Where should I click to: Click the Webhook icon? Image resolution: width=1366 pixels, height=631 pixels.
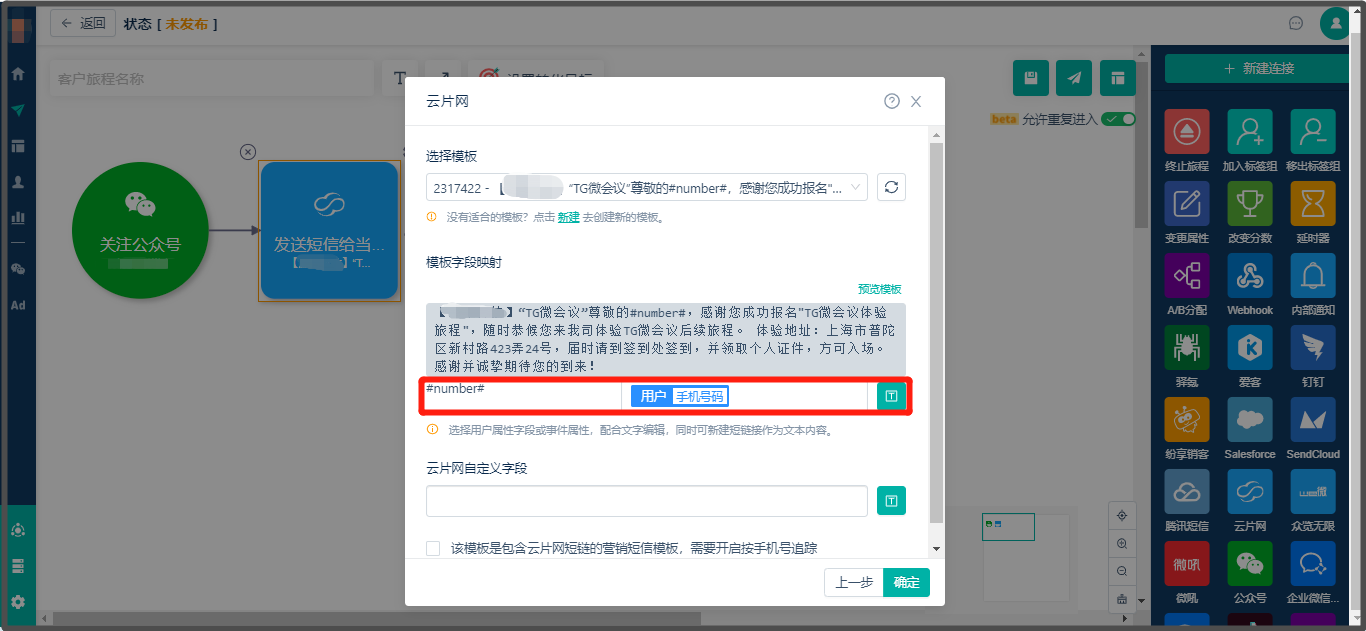coord(1250,275)
